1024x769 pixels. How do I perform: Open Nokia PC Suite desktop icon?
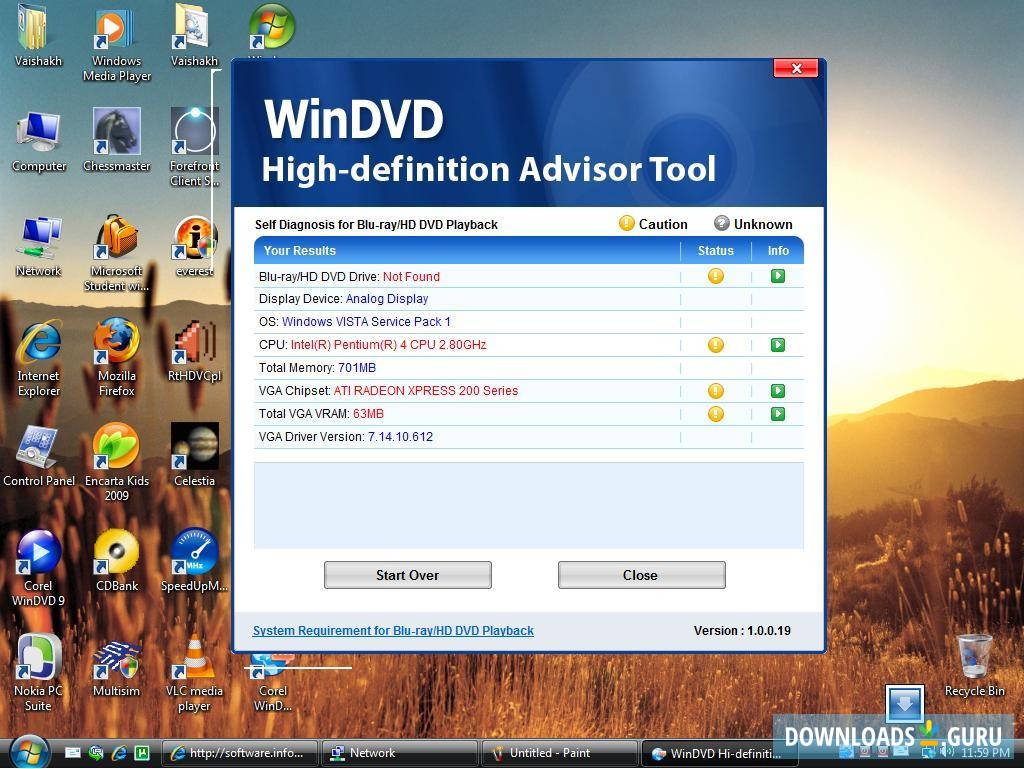click(39, 673)
